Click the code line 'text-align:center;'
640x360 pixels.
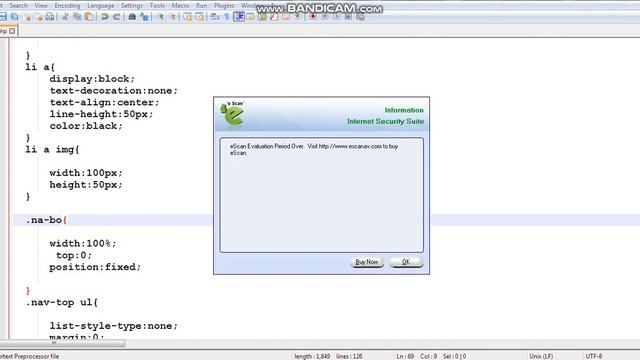point(104,102)
